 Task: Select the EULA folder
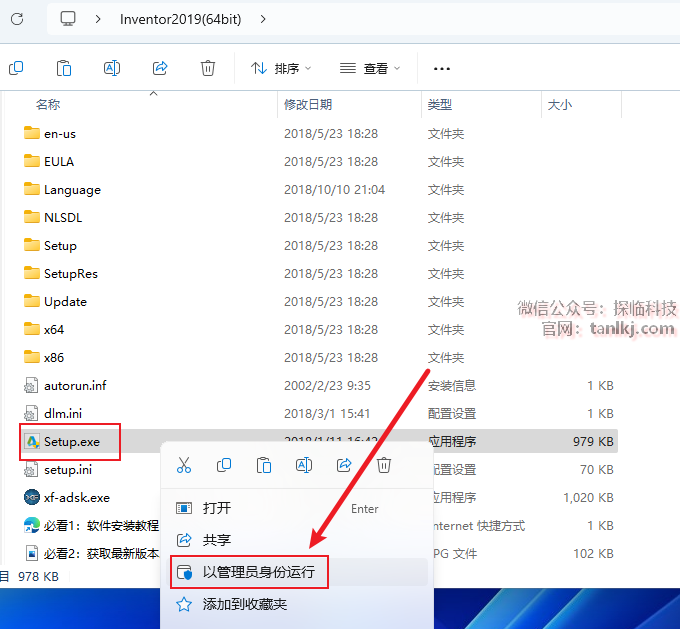(x=49, y=161)
